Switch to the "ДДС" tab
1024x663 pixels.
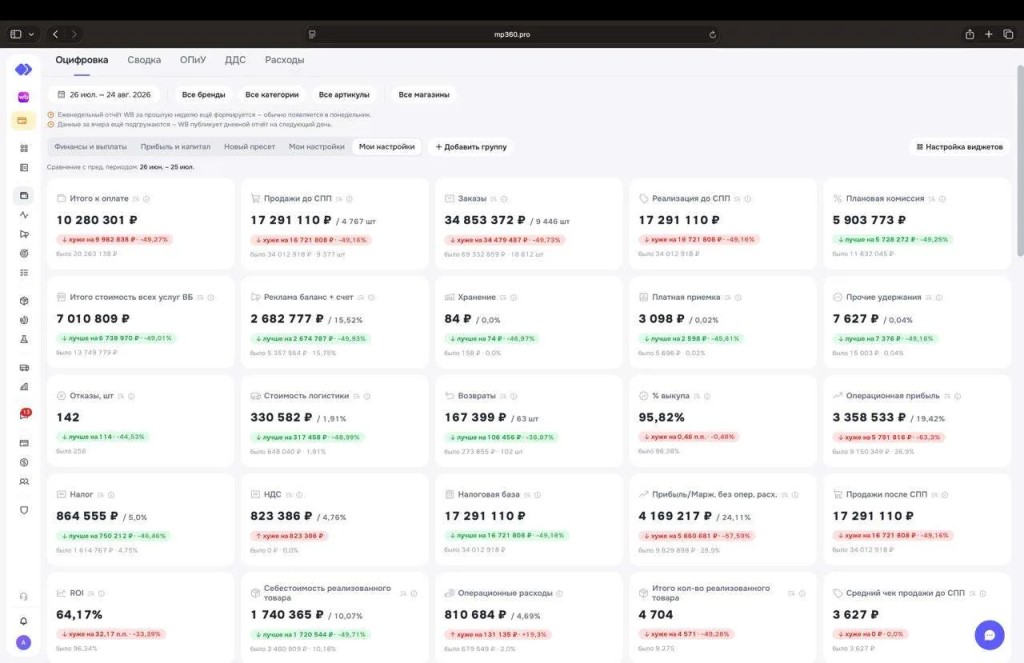[x=235, y=59]
